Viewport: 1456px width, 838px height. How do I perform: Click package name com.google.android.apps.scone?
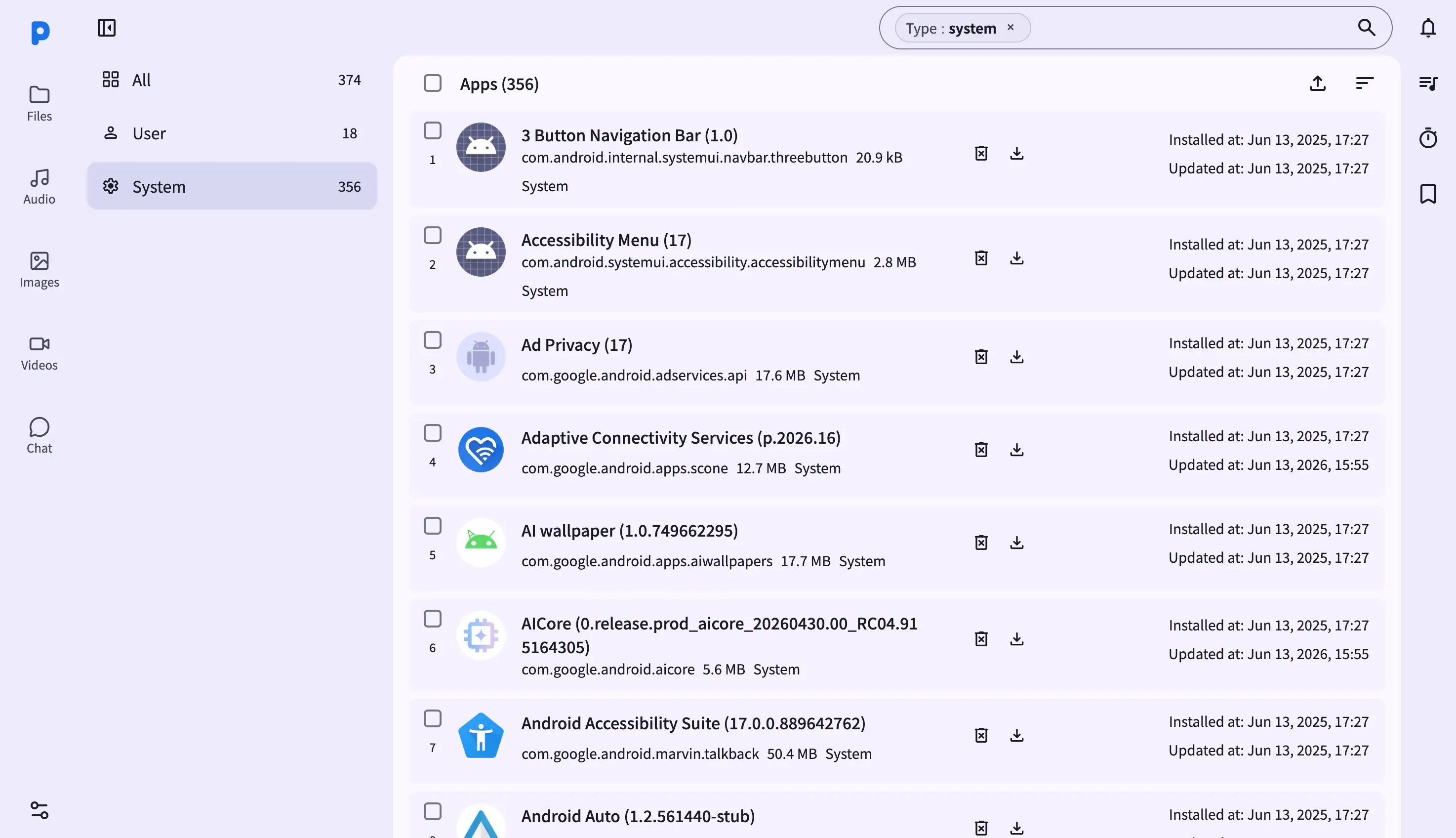click(x=624, y=468)
